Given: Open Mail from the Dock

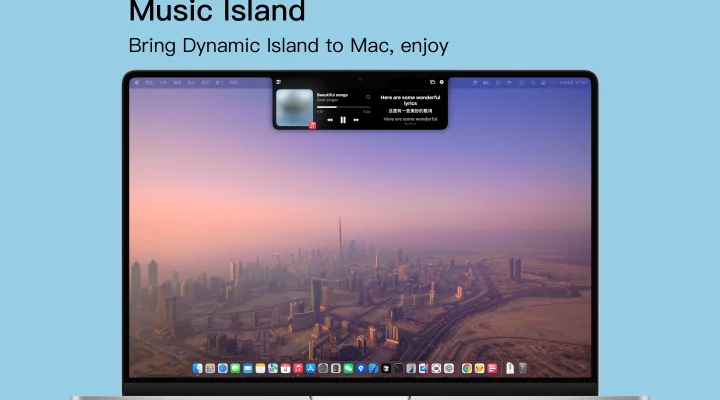Looking at the screenshot, I should point(248,368).
